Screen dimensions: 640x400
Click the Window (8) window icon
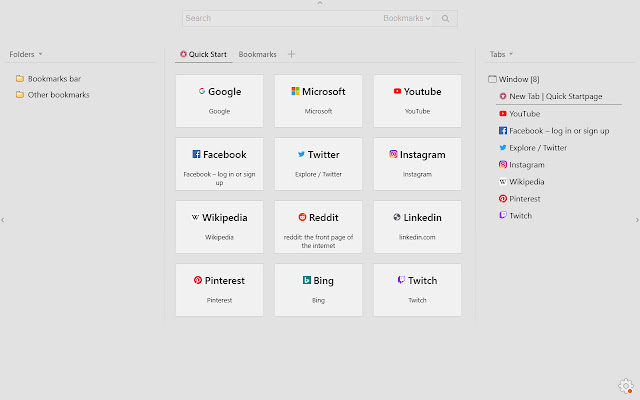[492, 79]
